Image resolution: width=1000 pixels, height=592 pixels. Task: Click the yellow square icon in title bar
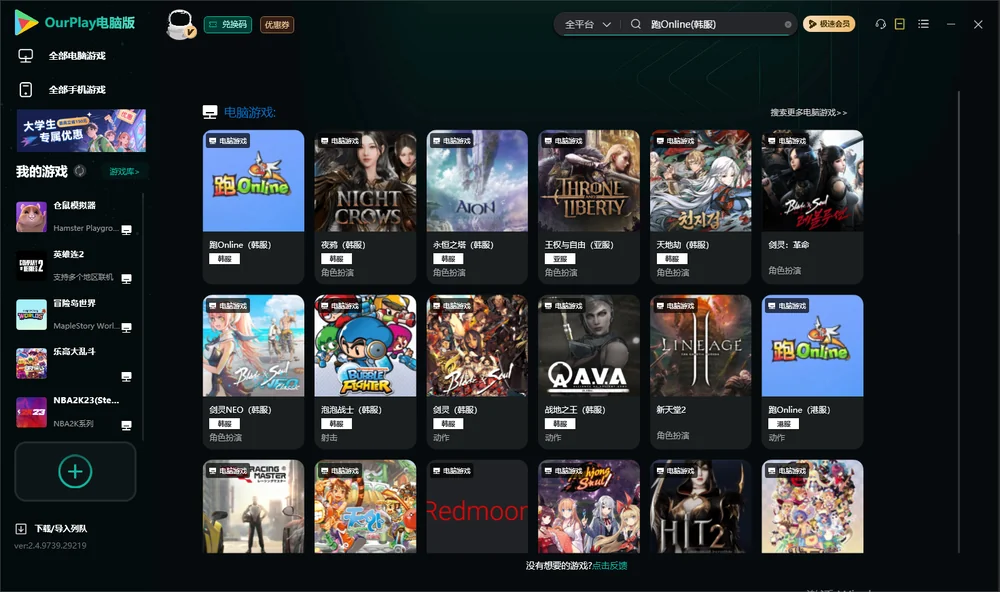(x=900, y=24)
